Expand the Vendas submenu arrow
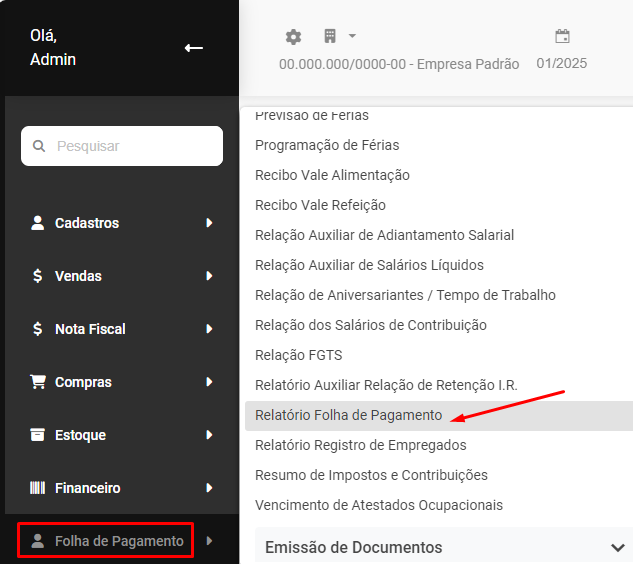Screen dimensions: 633x564 coord(209,276)
